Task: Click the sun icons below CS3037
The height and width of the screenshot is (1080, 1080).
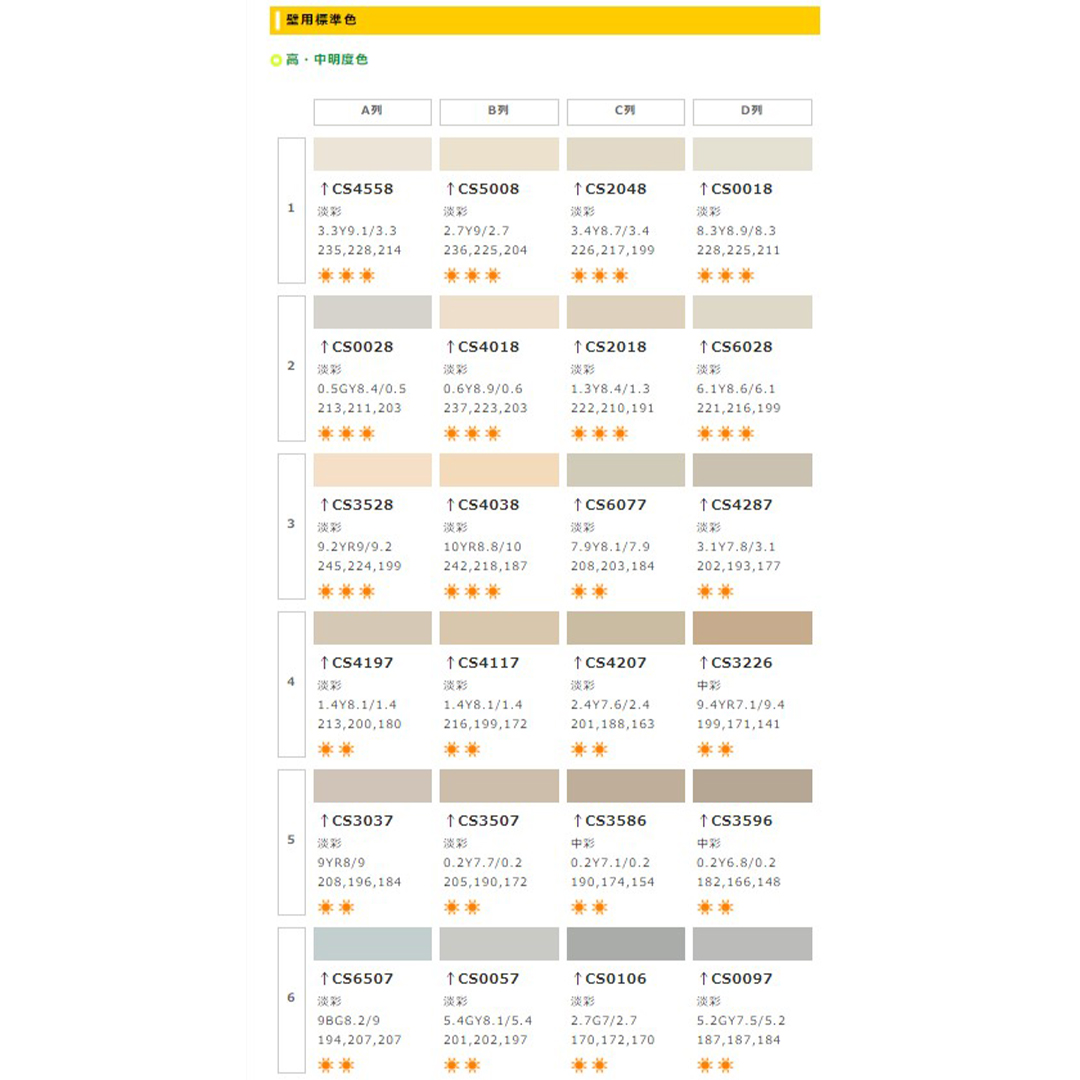Action: pos(335,907)
